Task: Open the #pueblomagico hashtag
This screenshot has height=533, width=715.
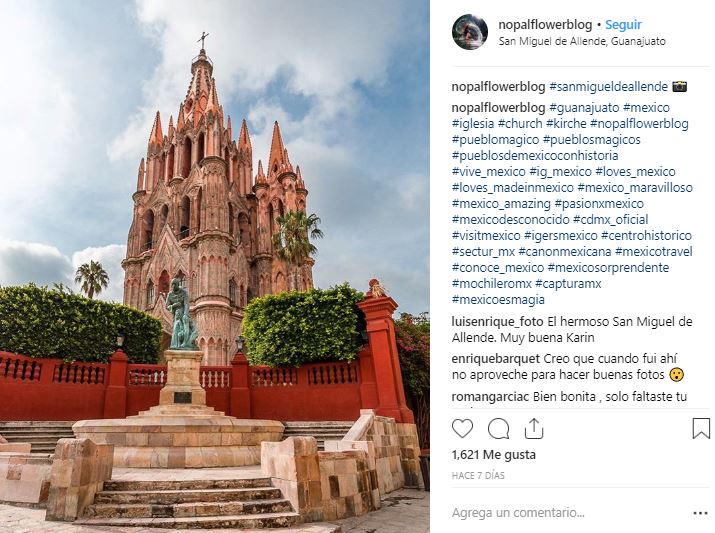Action: pyautogui.click(x=495, y=140)
